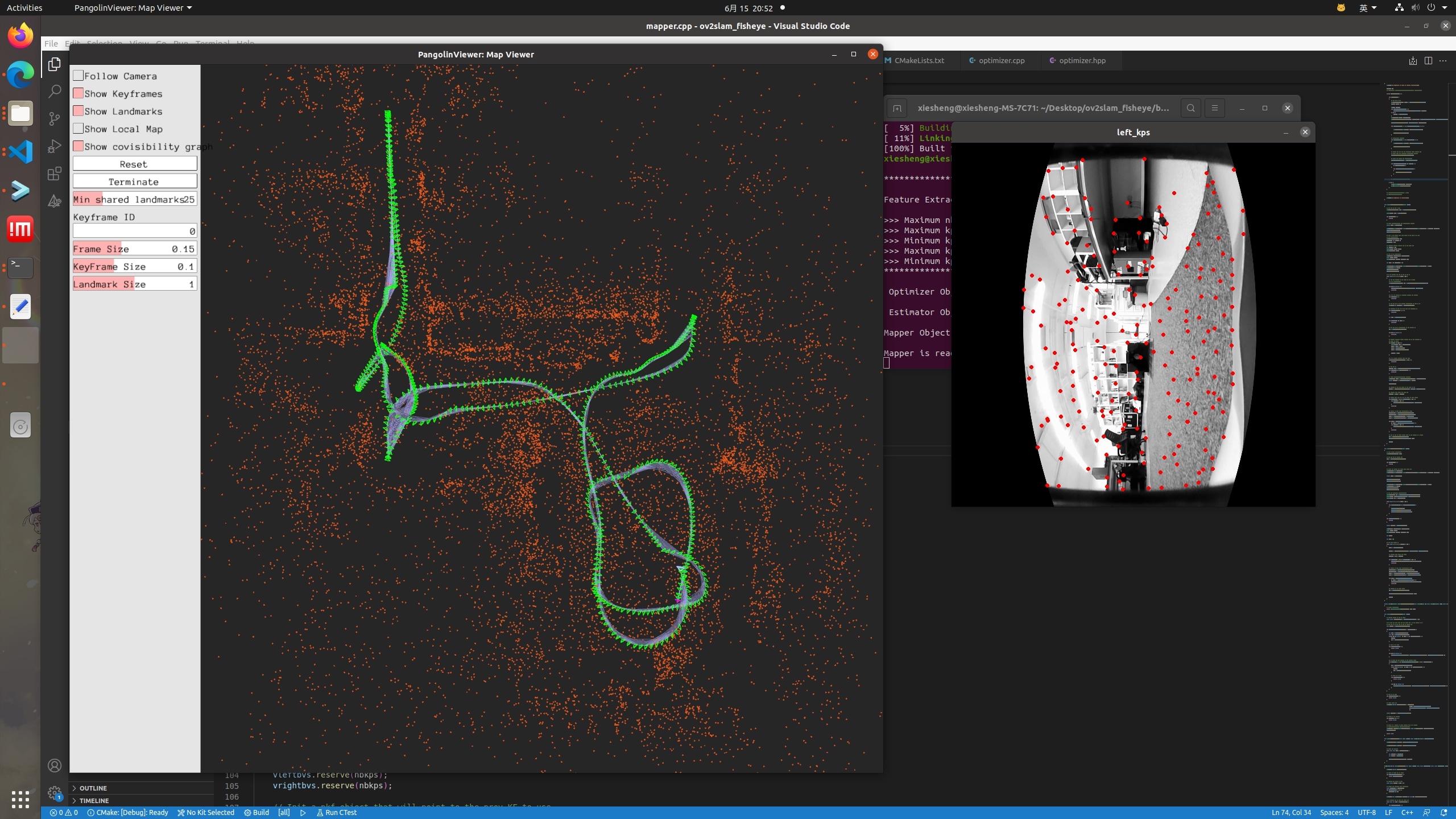Enable Show Local Map checkbox
The image size is (1456, 819).
point(78,129)
